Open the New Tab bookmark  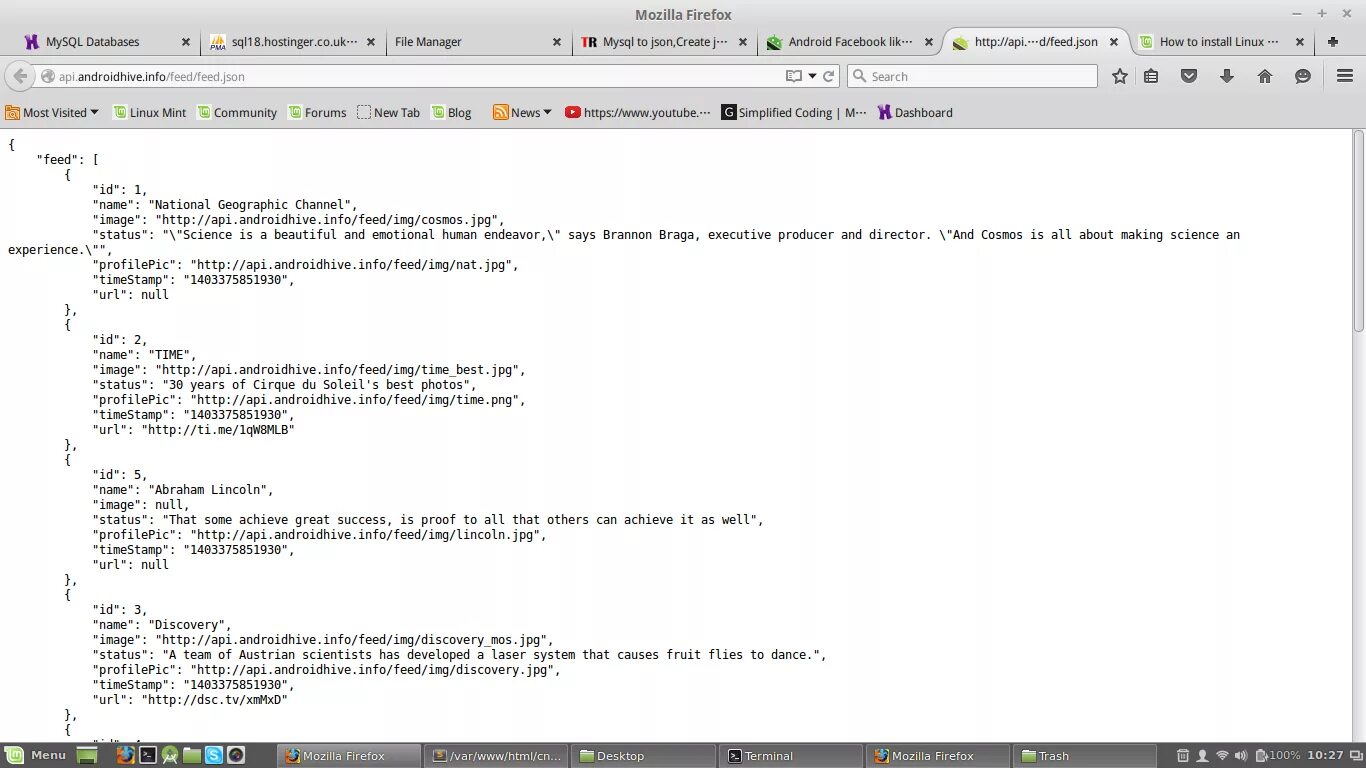click(x=388, y=113)
